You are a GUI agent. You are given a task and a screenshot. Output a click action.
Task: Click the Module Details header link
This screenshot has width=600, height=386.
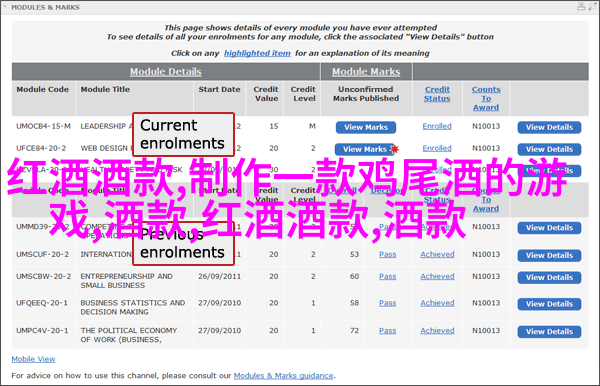click(166, 72)
